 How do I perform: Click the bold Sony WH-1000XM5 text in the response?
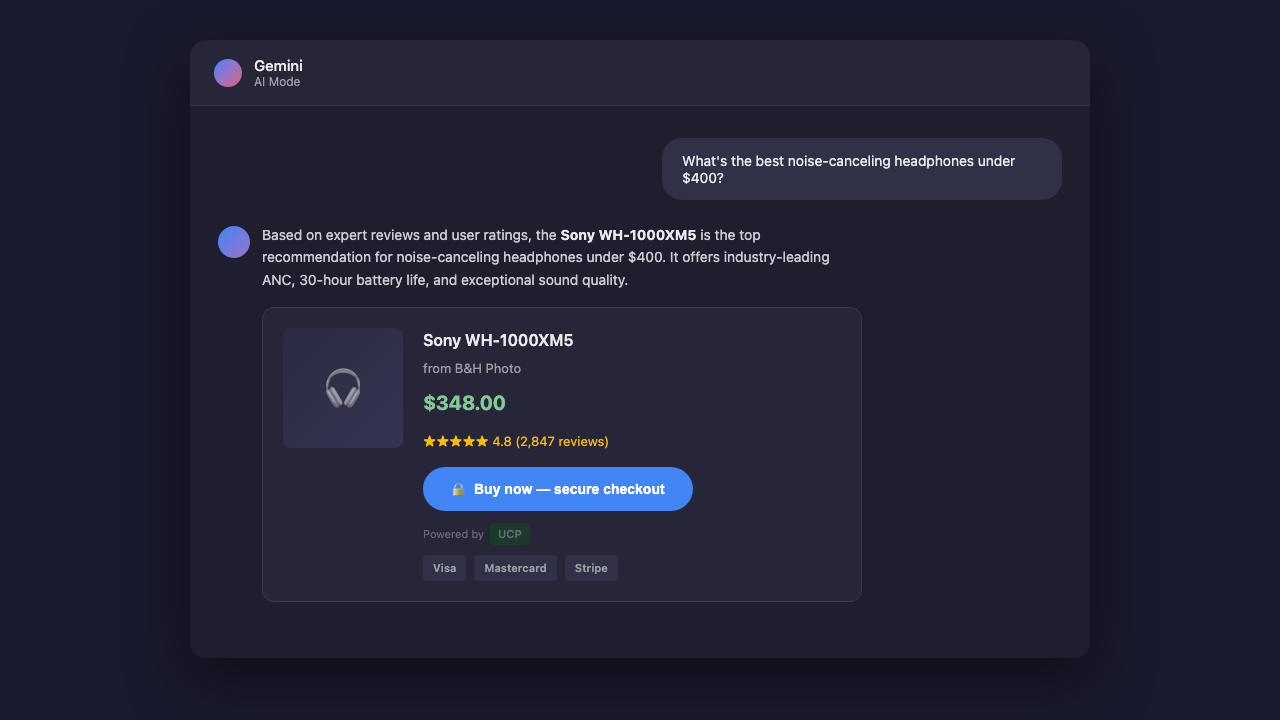click(x=630, y=234)
